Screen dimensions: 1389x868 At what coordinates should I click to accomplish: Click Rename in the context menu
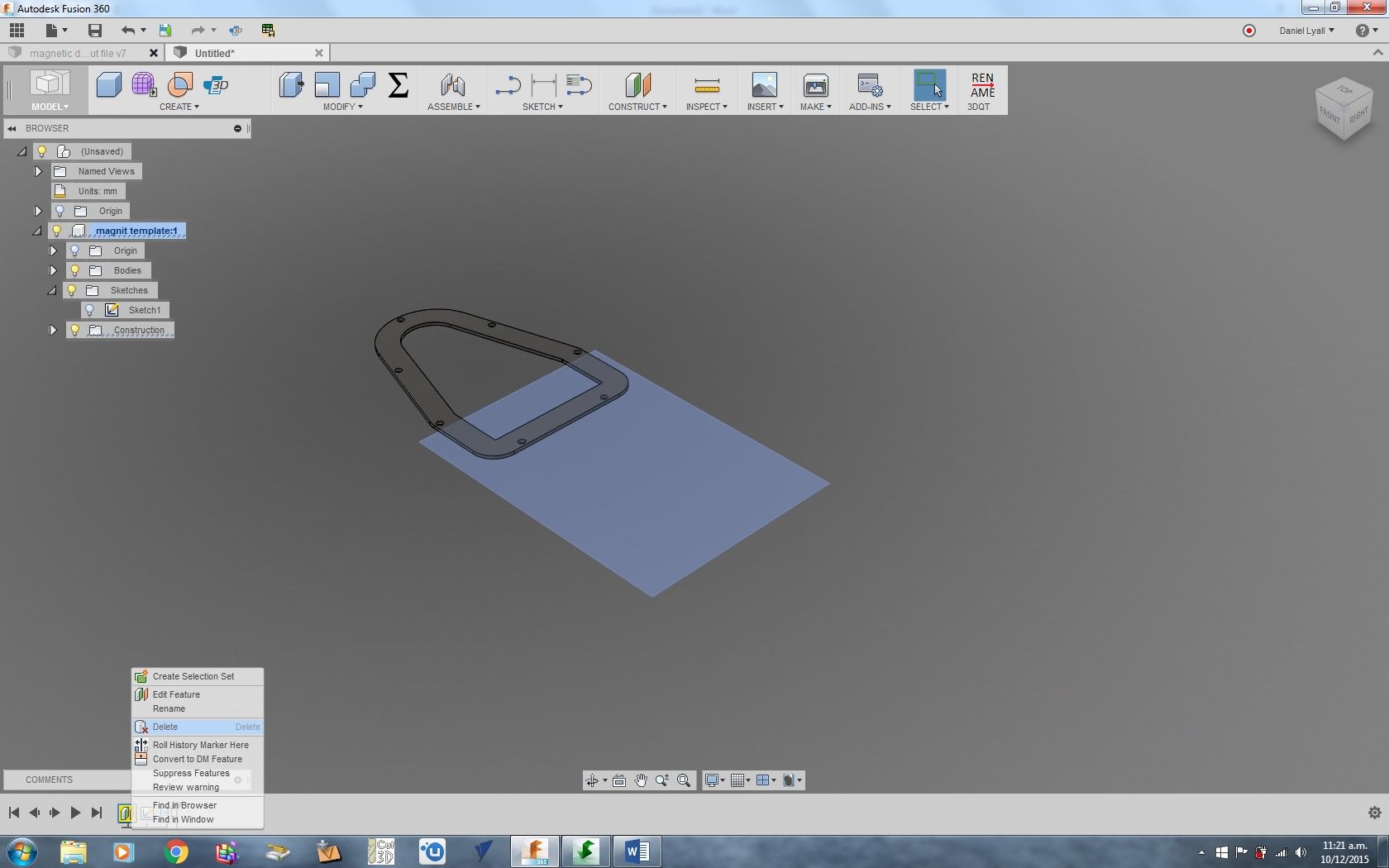pos(198,708)
